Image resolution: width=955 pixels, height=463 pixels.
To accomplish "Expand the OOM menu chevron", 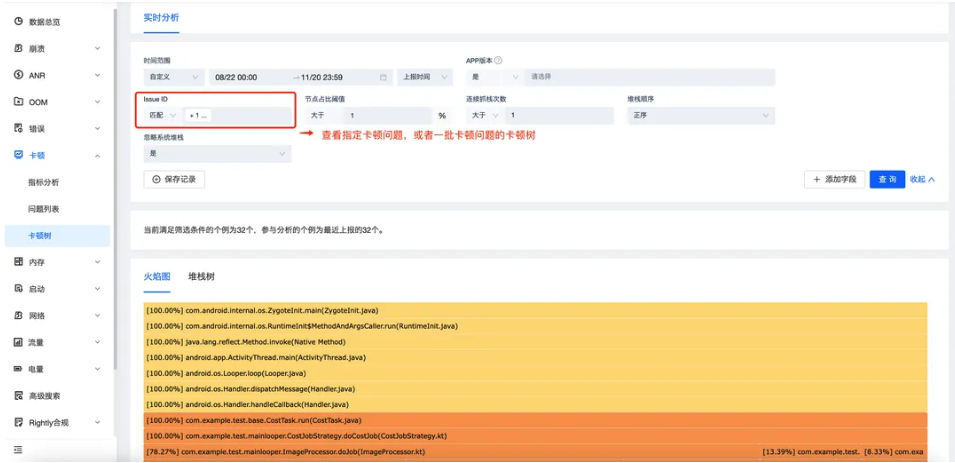I will coord(97,102).
